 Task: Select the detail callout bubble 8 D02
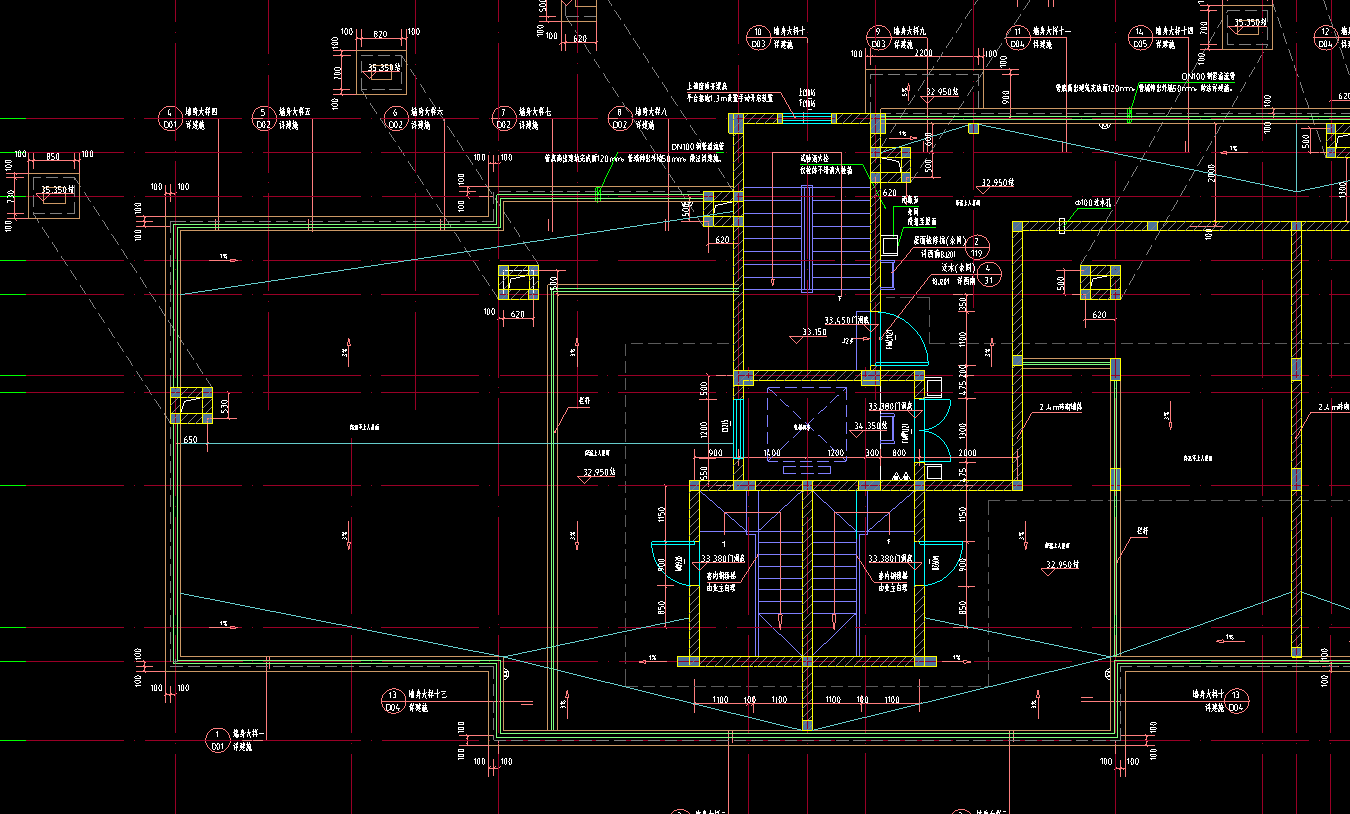click(x=620, y=119)
